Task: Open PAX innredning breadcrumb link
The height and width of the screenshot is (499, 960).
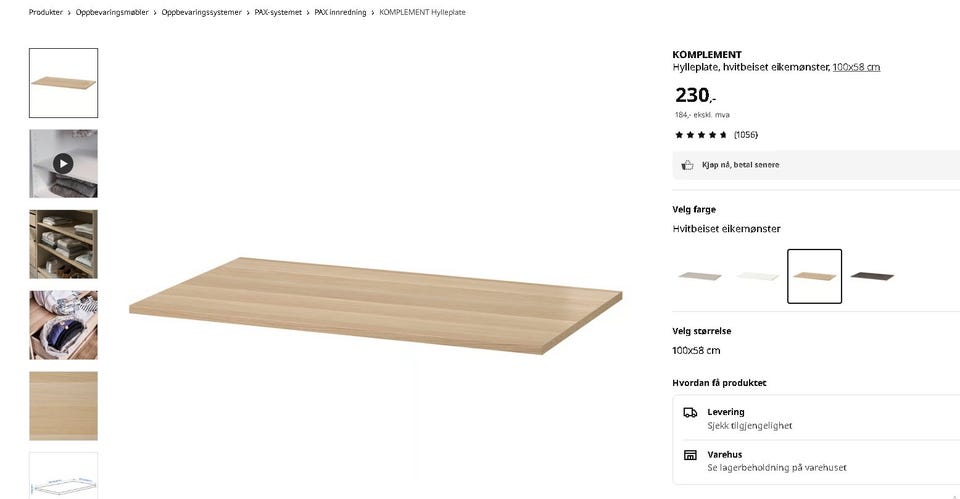Action: pyautogui.click(x=341, y=12)
